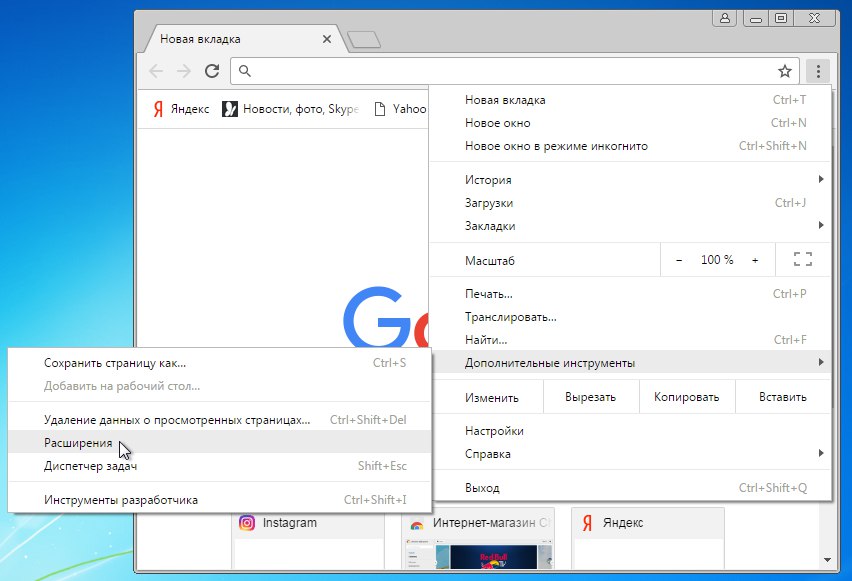This screenshot has width=852, height=581.
Task: Click the reload page icon
Action: coord(212,71)
